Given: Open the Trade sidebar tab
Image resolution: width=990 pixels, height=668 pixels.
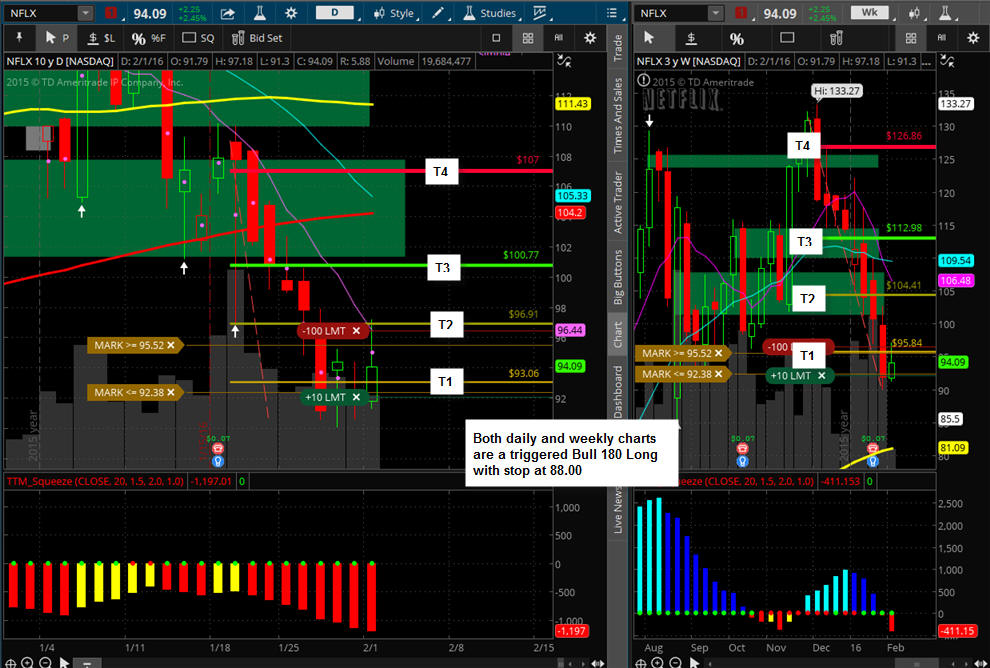Looking at the screenshot, I should (617, 48).
